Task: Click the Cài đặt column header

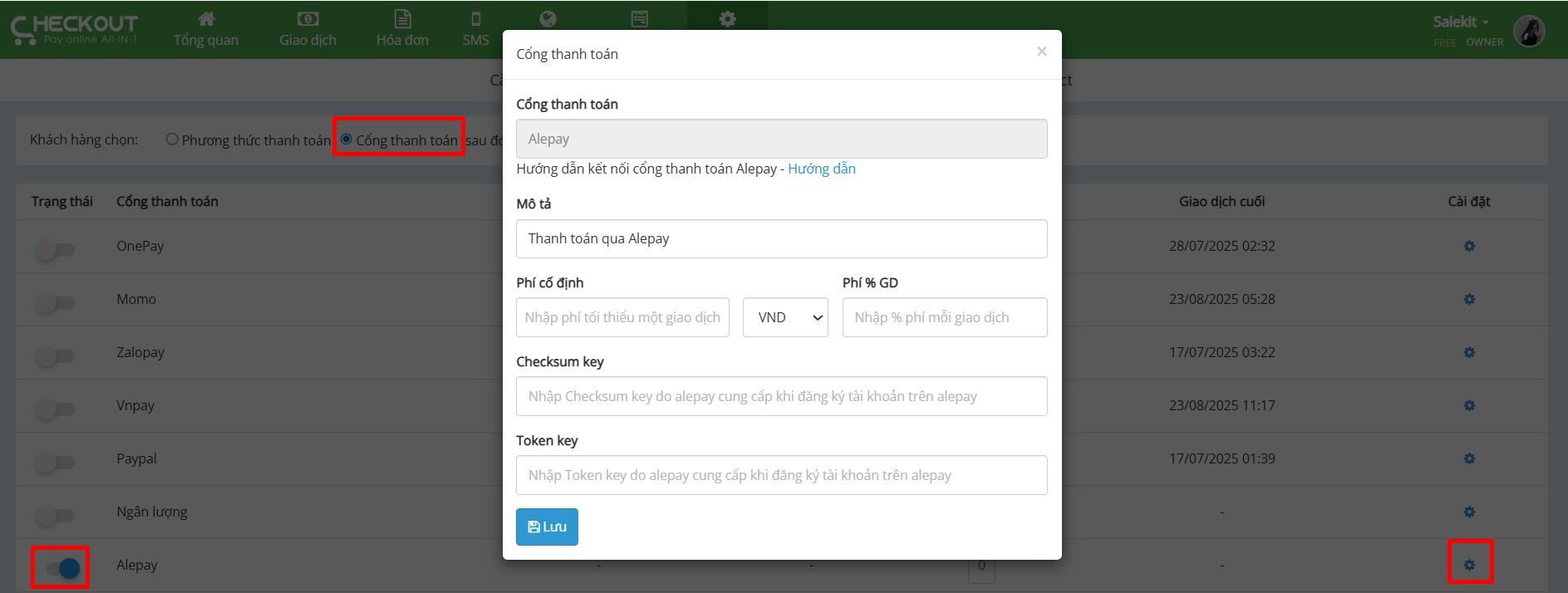Action: 1469,201
